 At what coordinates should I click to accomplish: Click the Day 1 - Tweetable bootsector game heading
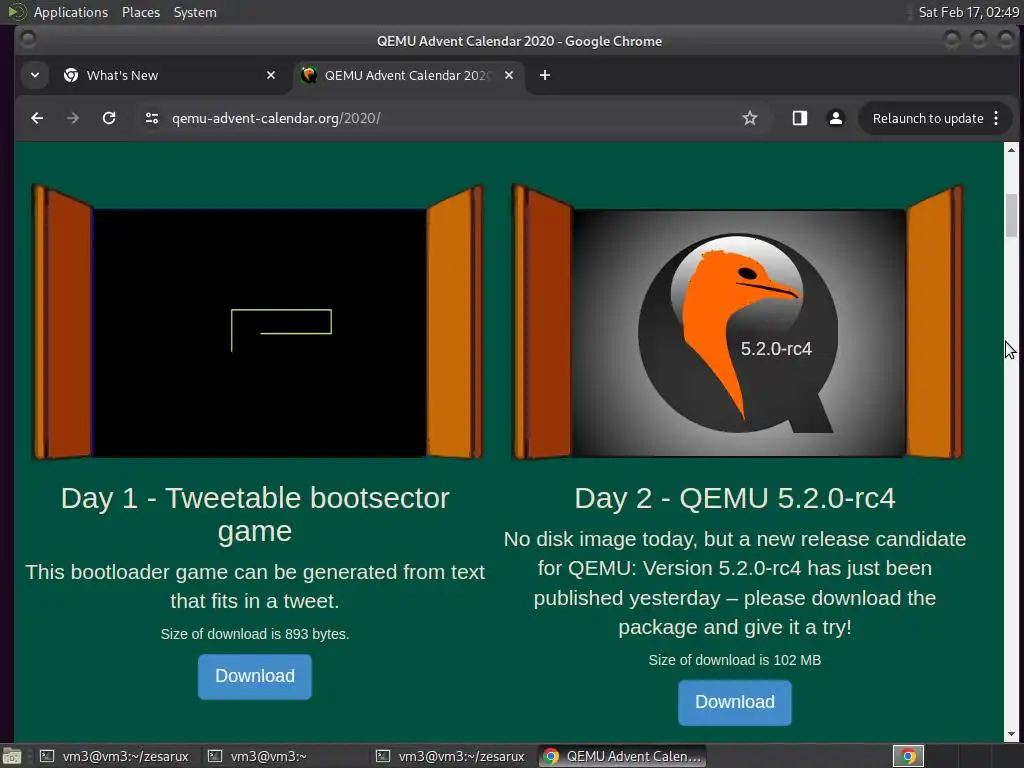[x=255, y=515]
